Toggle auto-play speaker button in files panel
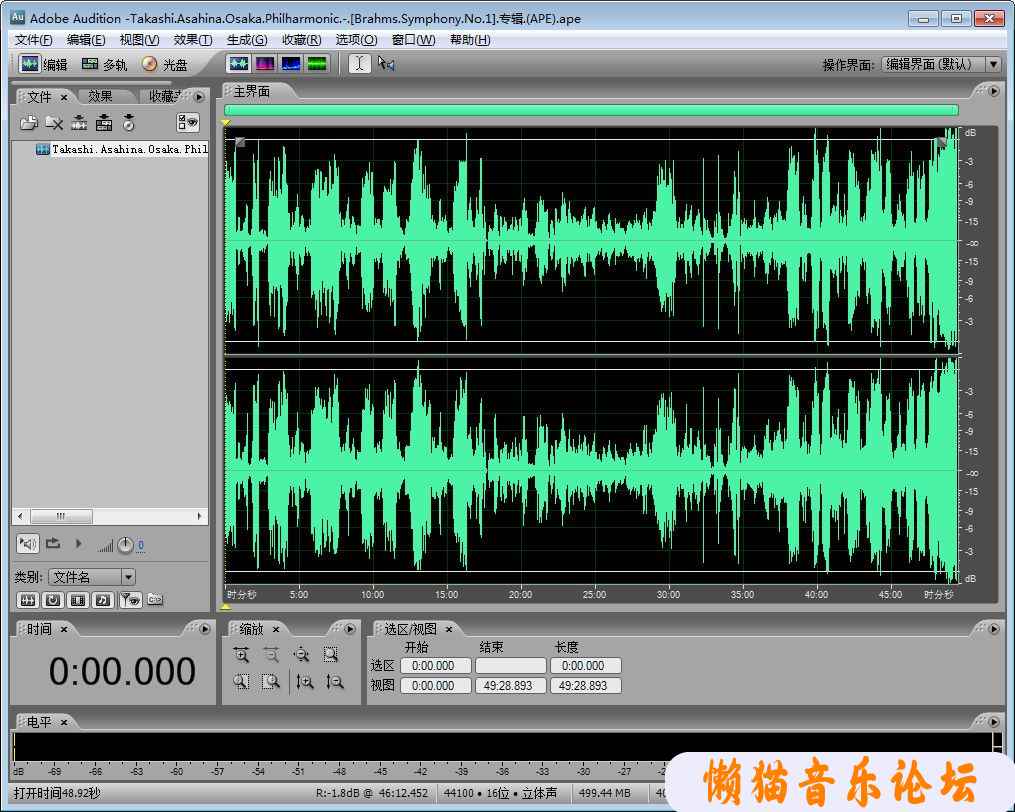The image size is (1015, 812). tap(28, 543)
